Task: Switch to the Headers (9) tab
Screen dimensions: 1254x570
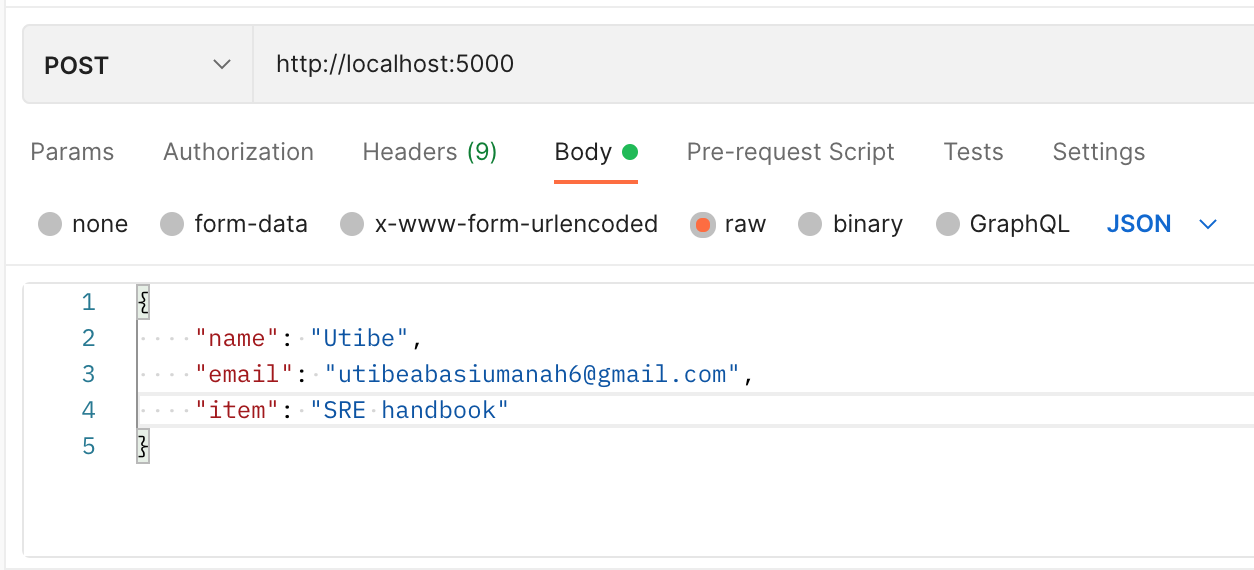Action: (429, 152)
